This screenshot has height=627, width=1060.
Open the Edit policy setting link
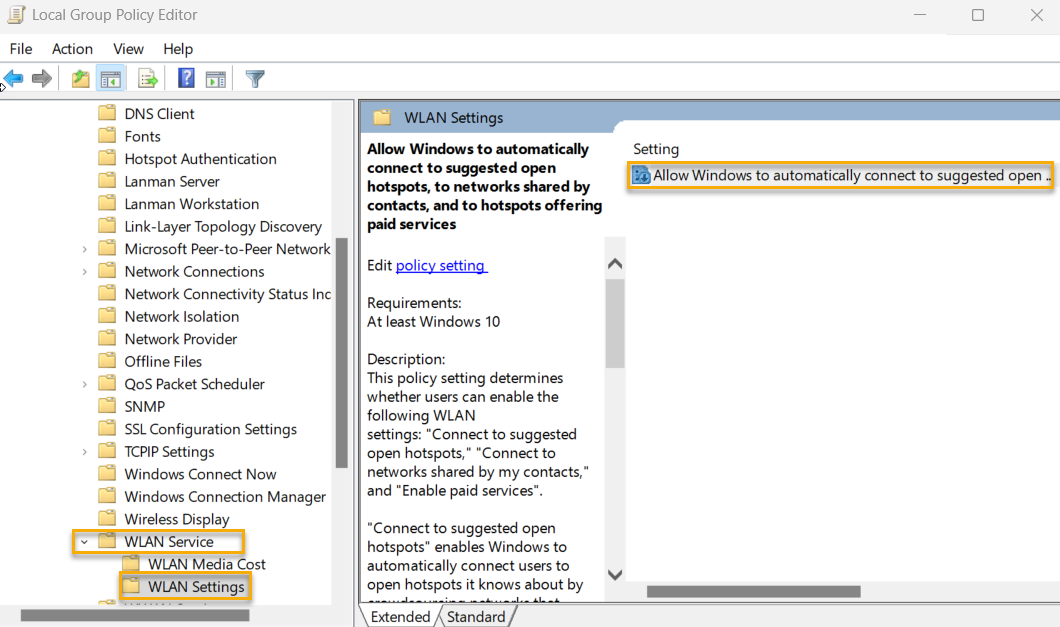[x=441, y=265]
